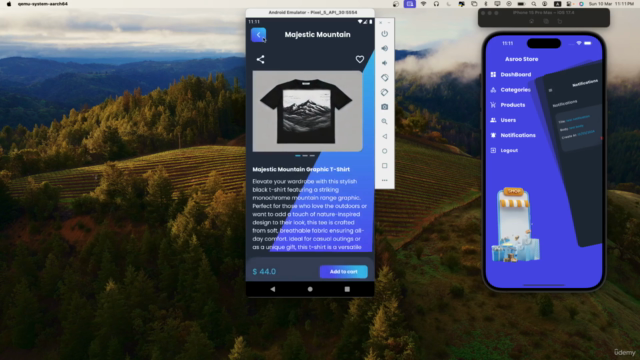Open Spotlight search in menu bar
Image resolution: width=640 pixels, height=360 pixels.
533,4
